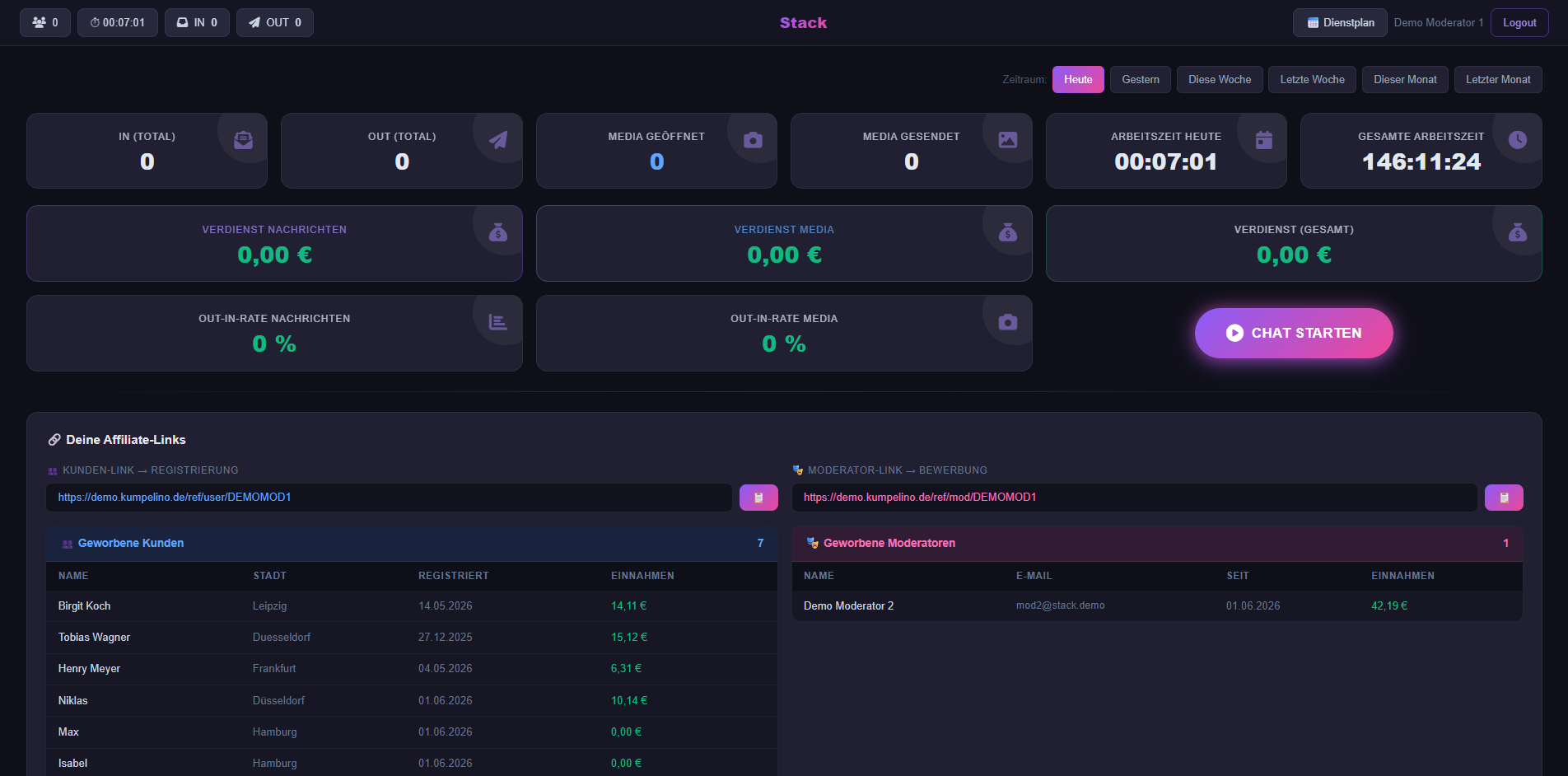Viewport: 1568px width, 776px height.
Task: Click the Moderator-Link URL field
Action: tap(1135, 498)
